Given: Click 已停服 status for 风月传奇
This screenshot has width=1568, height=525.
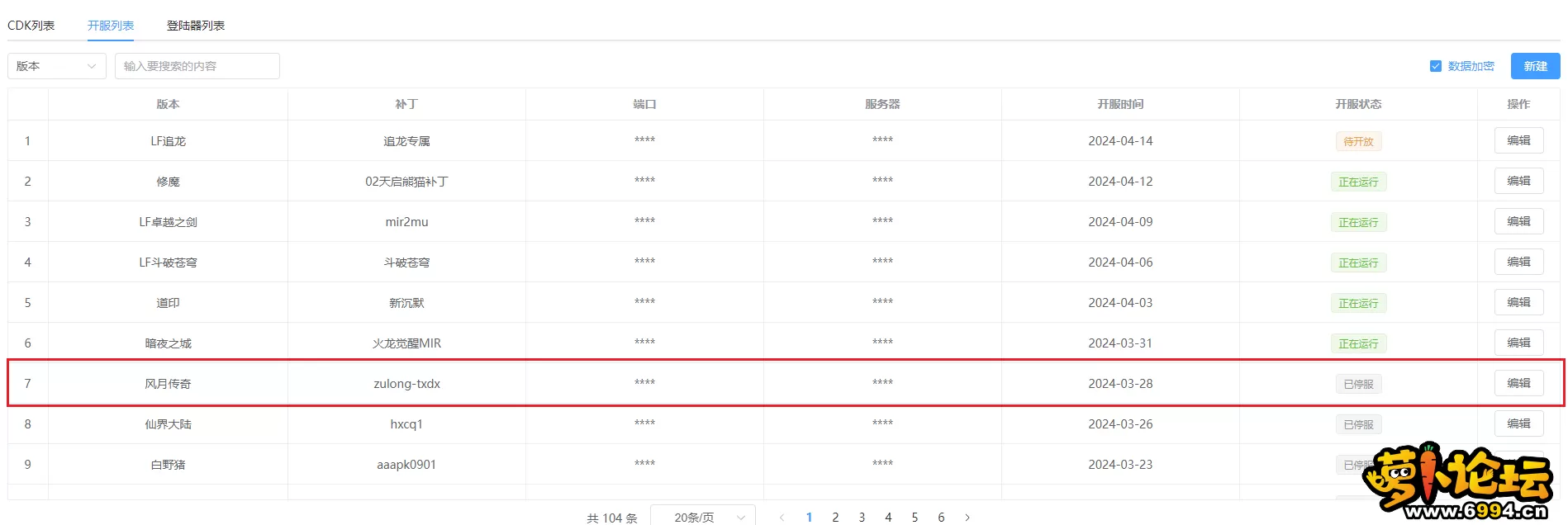Looking at the screenshot, I should [x=1359, y=384].
